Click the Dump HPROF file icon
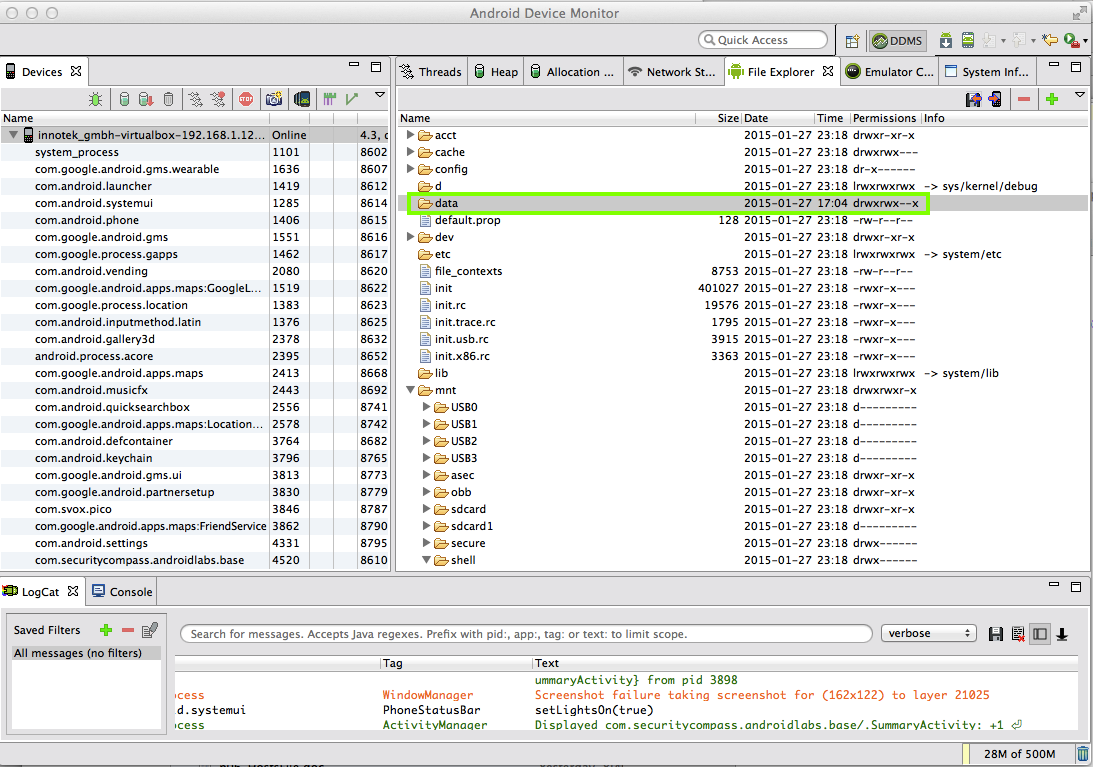The height and width of the screenshot is (767, 1093). point(146,99)
